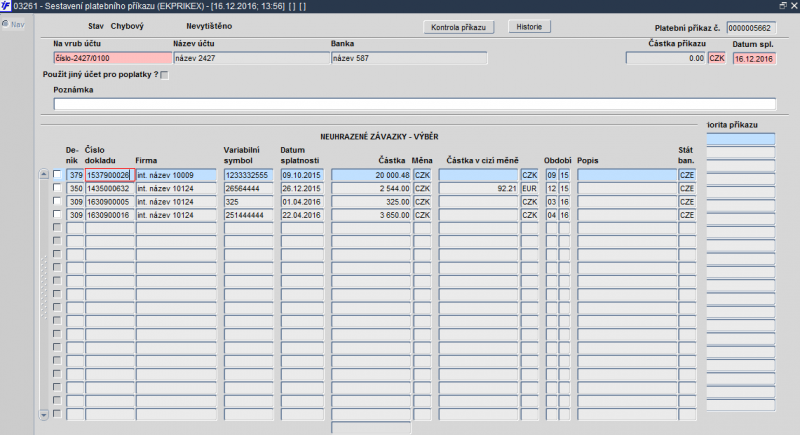Click the Nav icon in the left sidebar

[13, 24]
